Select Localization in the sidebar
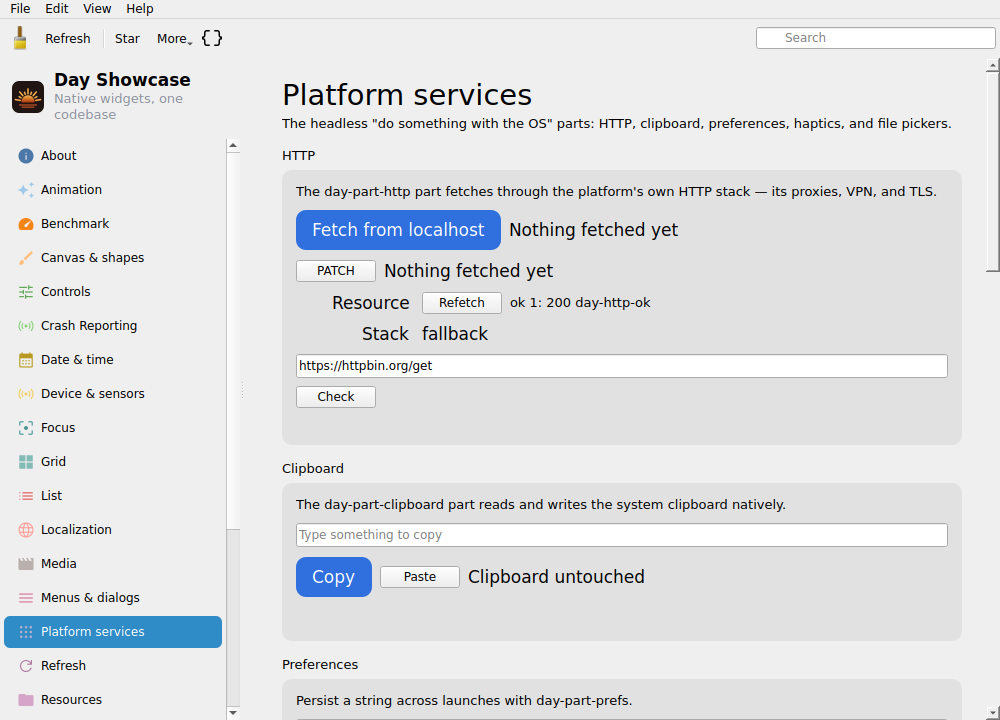The width and height of the screenshot is (1000, 720). 113,530
